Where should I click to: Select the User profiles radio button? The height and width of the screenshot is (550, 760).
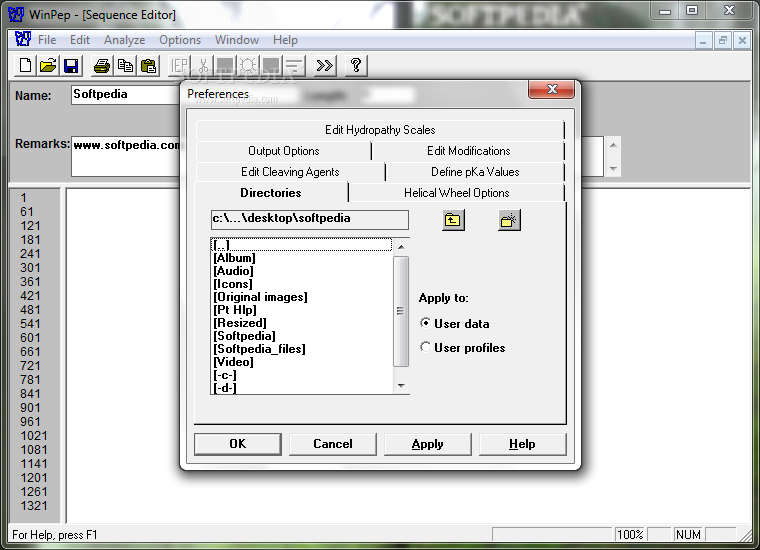click(426, 347)
